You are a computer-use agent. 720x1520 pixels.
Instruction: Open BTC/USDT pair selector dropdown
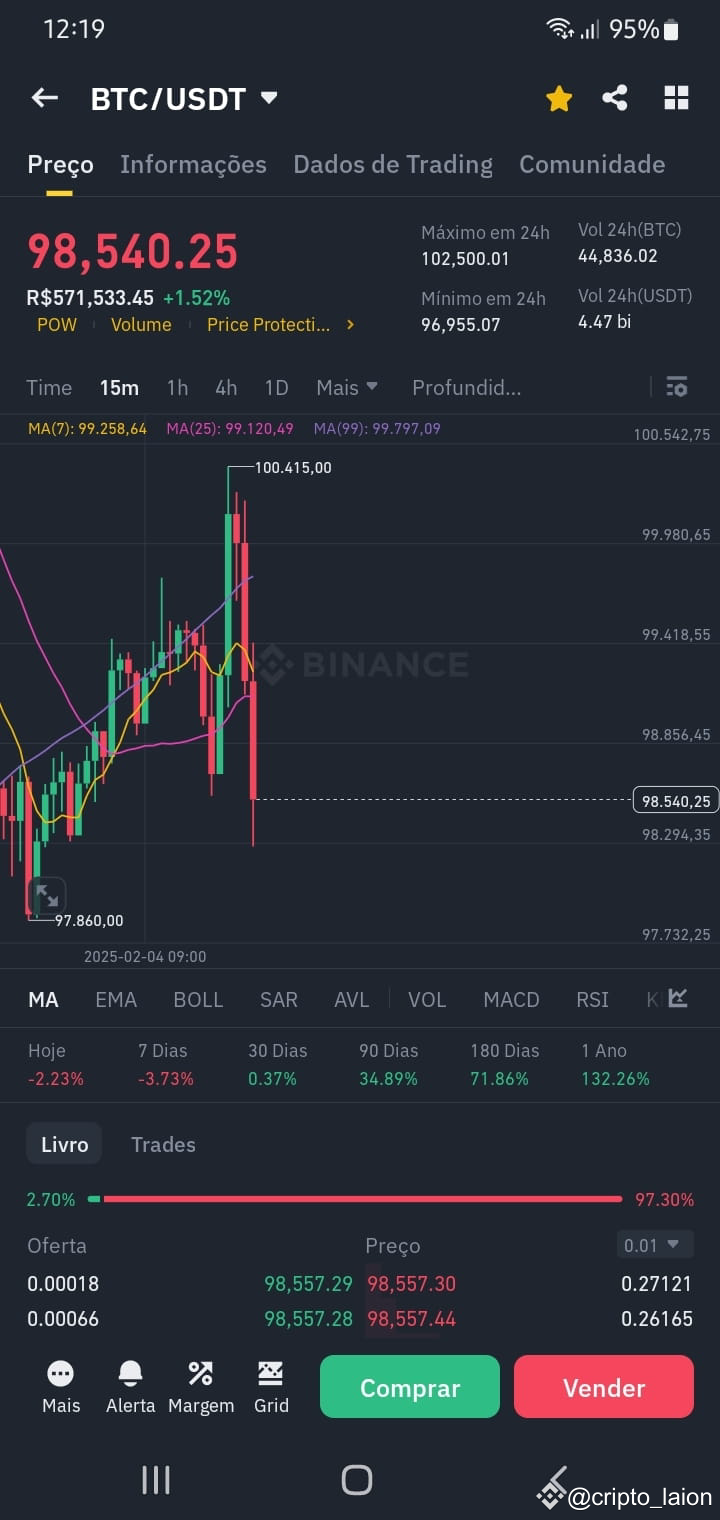[184, 98]
